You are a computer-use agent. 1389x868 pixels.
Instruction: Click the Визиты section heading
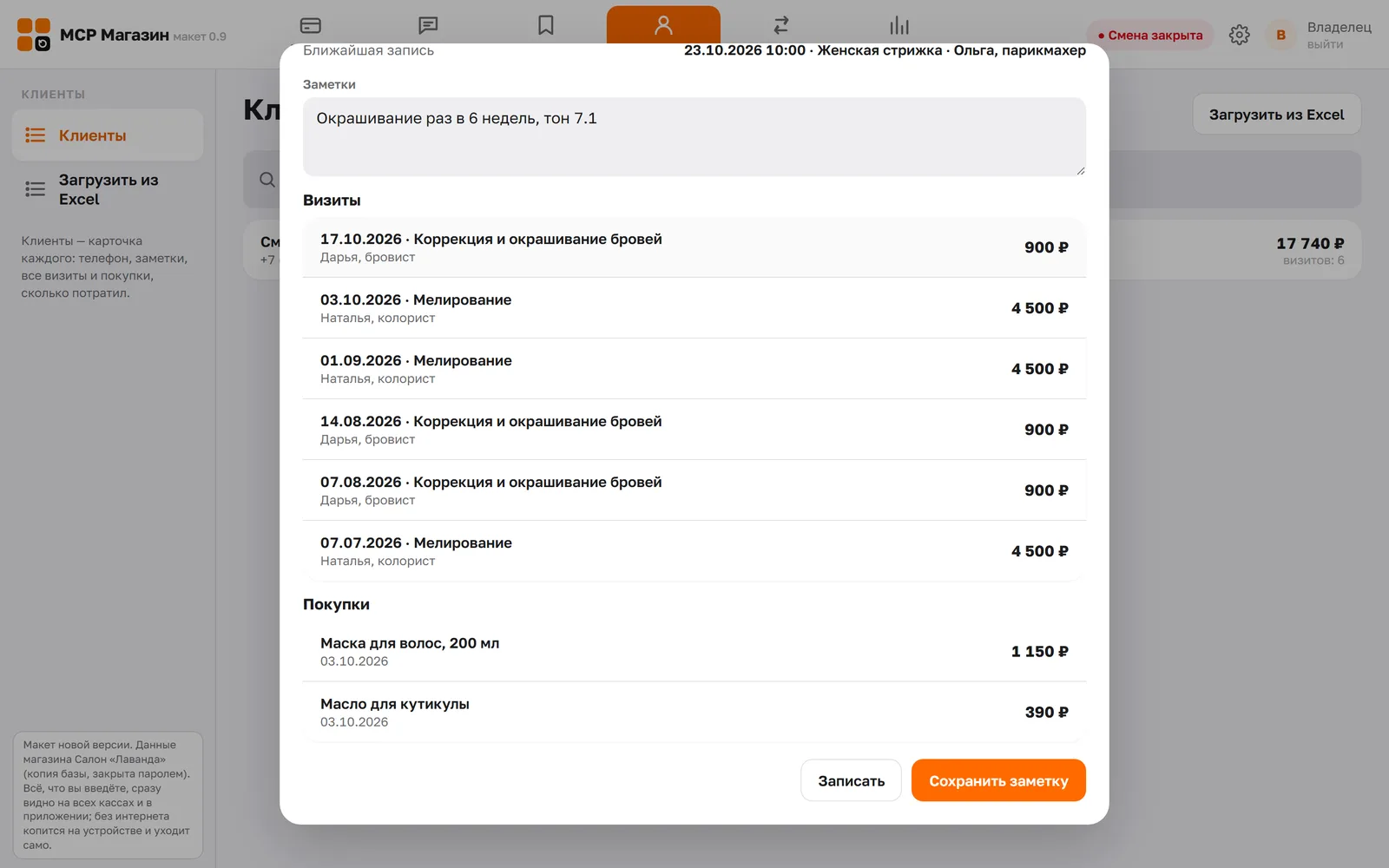coord(332,201)
